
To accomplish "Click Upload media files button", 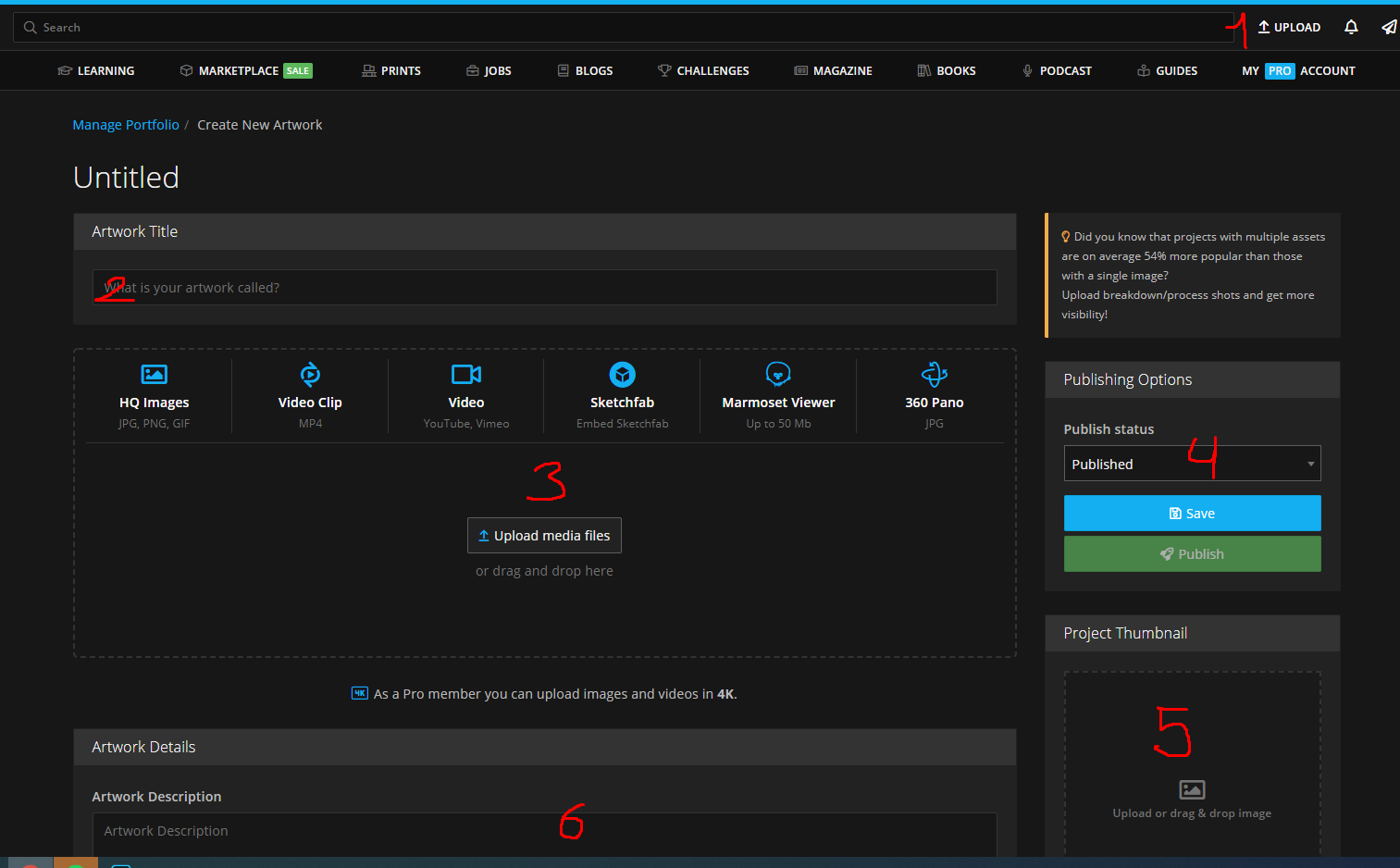I will pos(544,536).
